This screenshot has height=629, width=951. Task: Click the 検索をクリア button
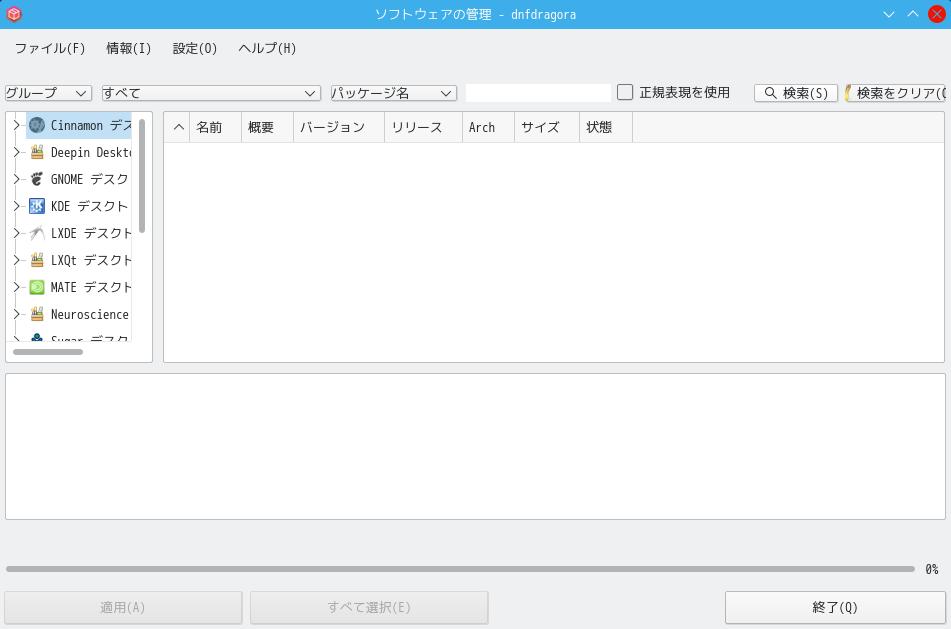click(896, 93)
